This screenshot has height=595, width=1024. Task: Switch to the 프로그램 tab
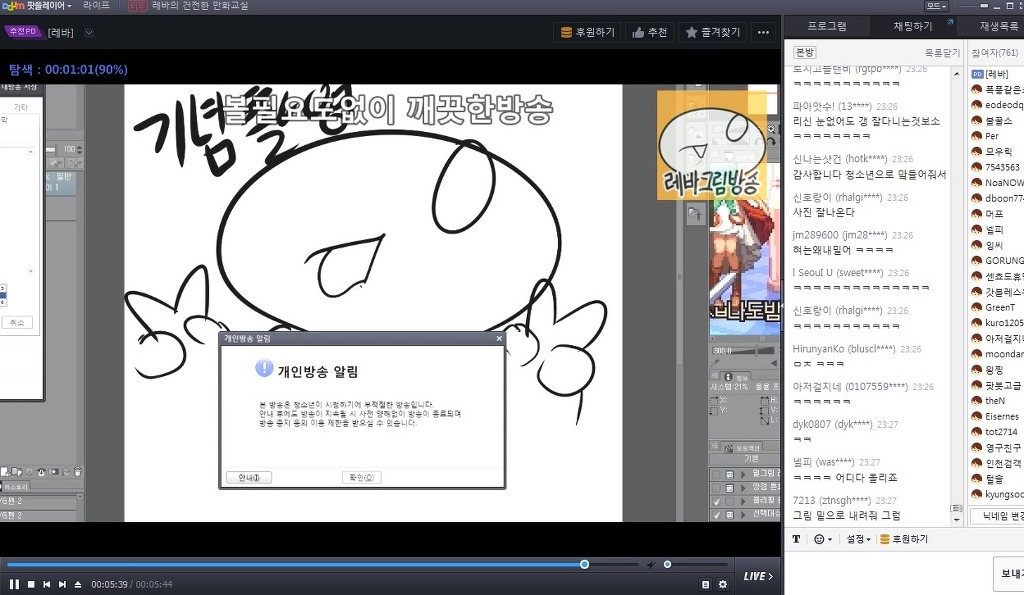coord(826,26)
